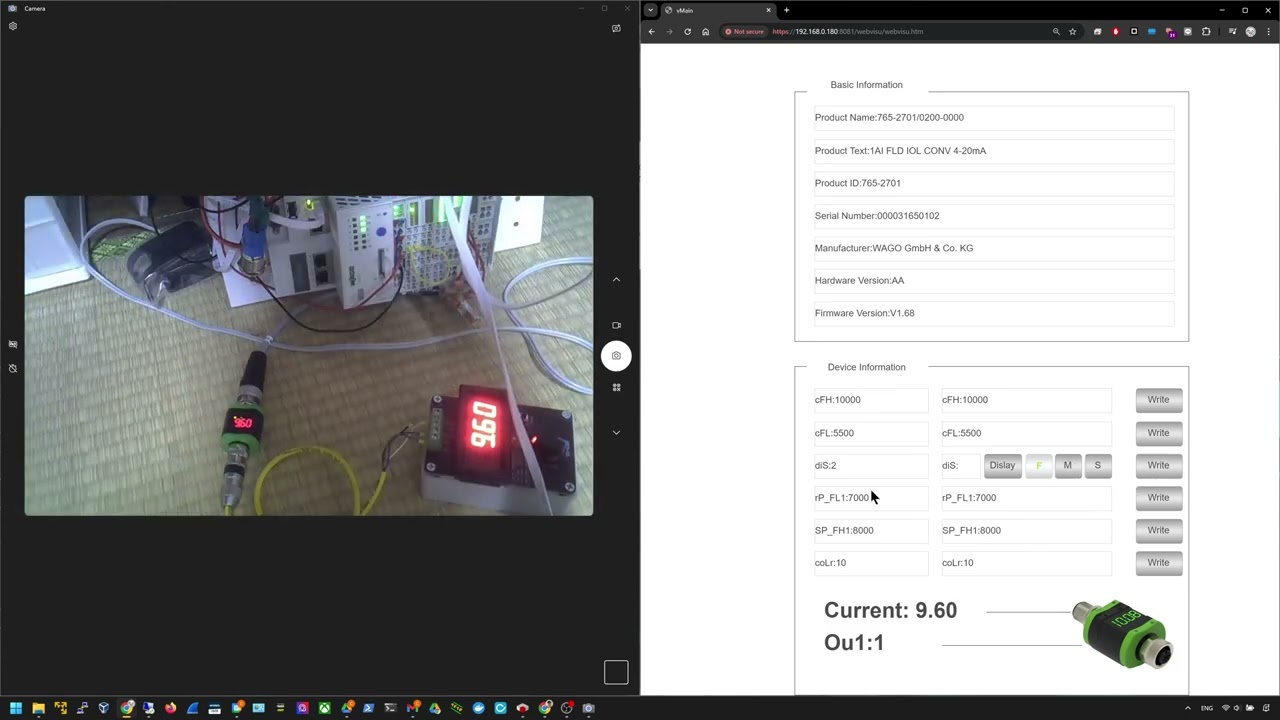
Task: Click the Not secure site badge
Action: [x=744, y=32]
